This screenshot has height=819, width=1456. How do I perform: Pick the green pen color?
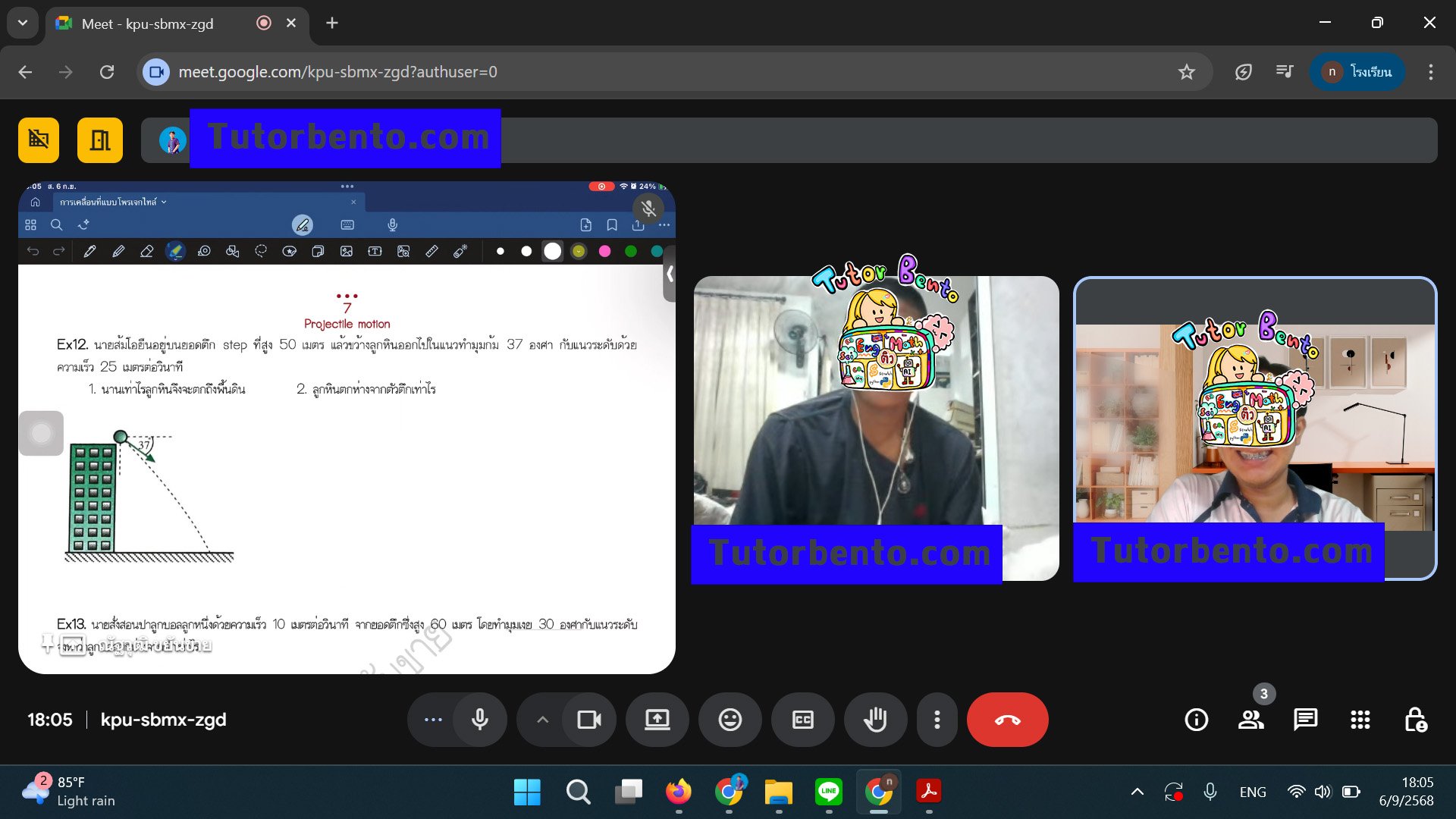click(x=630, y=251)
